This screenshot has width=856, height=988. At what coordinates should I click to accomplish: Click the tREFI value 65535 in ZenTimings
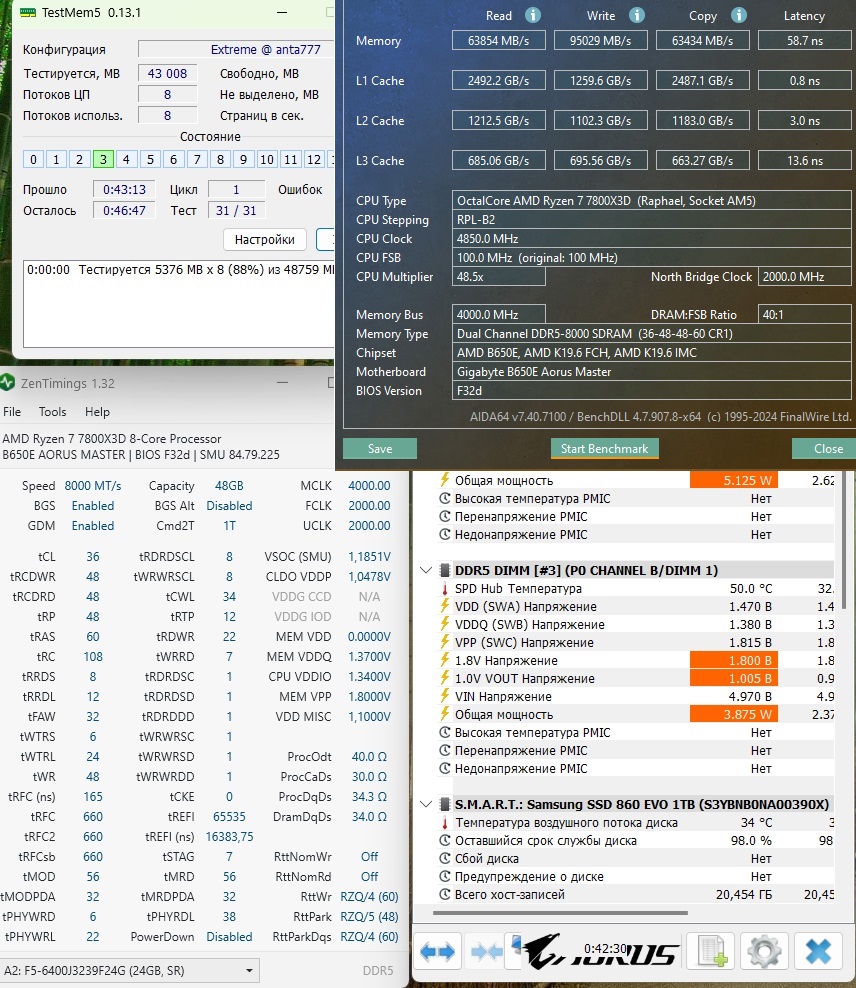click(229, 817)
